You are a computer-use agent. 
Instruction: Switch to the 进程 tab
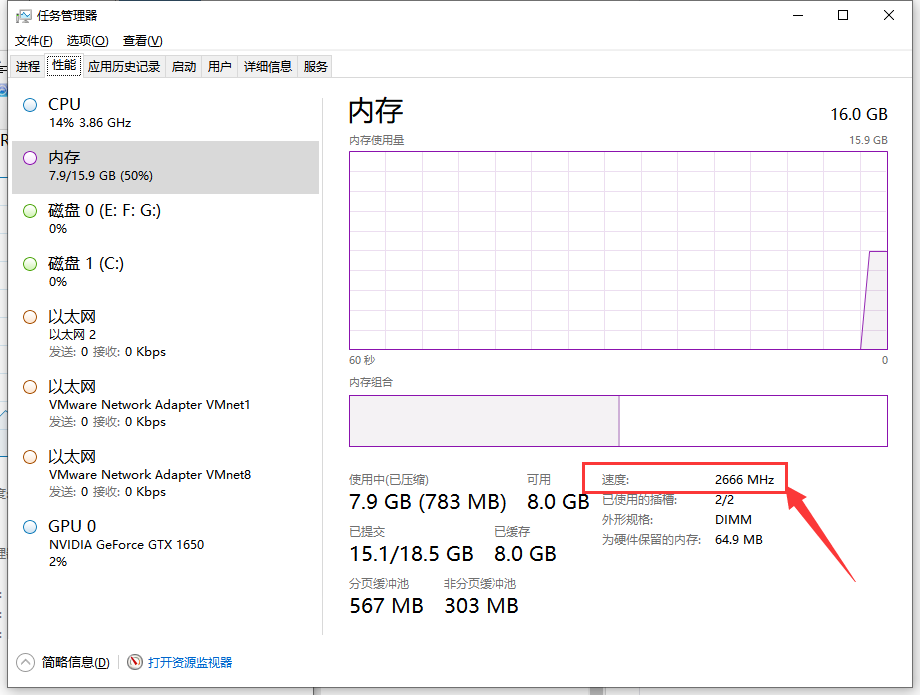click(28, 67)
